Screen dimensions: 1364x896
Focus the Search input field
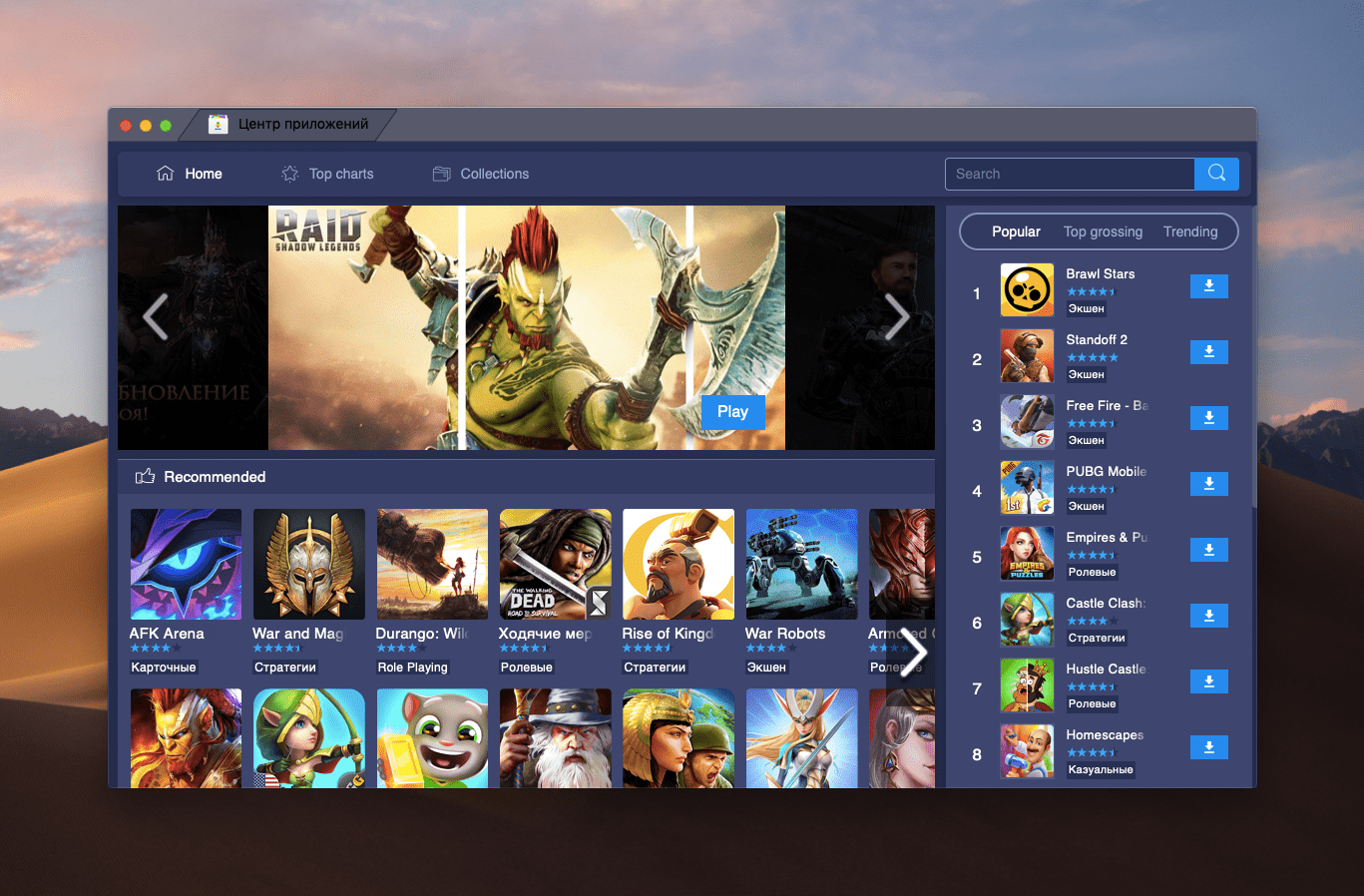[1070, 174]
